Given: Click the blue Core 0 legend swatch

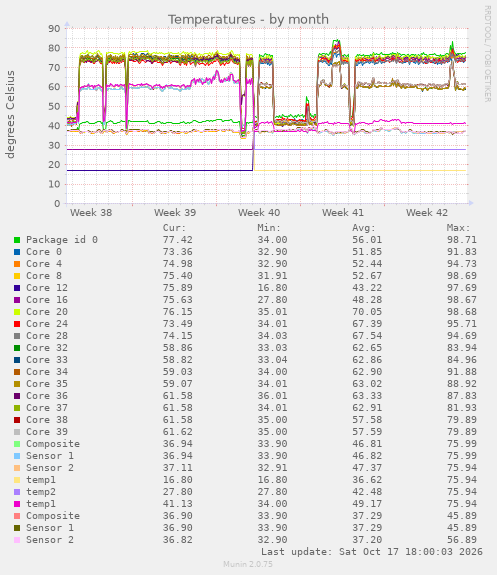Looking at the screenshot, I should click(17, 252).
